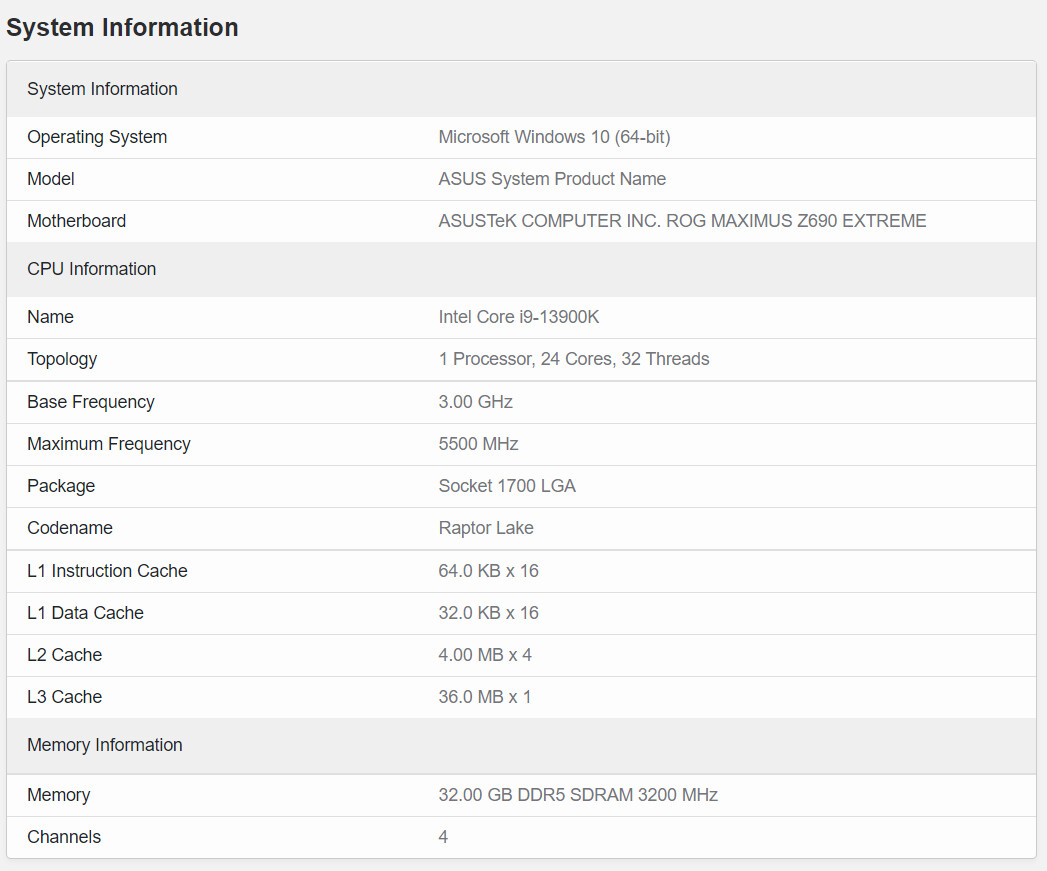Click the ASUS System Product Name value
1047x871 pixels.
552,179
